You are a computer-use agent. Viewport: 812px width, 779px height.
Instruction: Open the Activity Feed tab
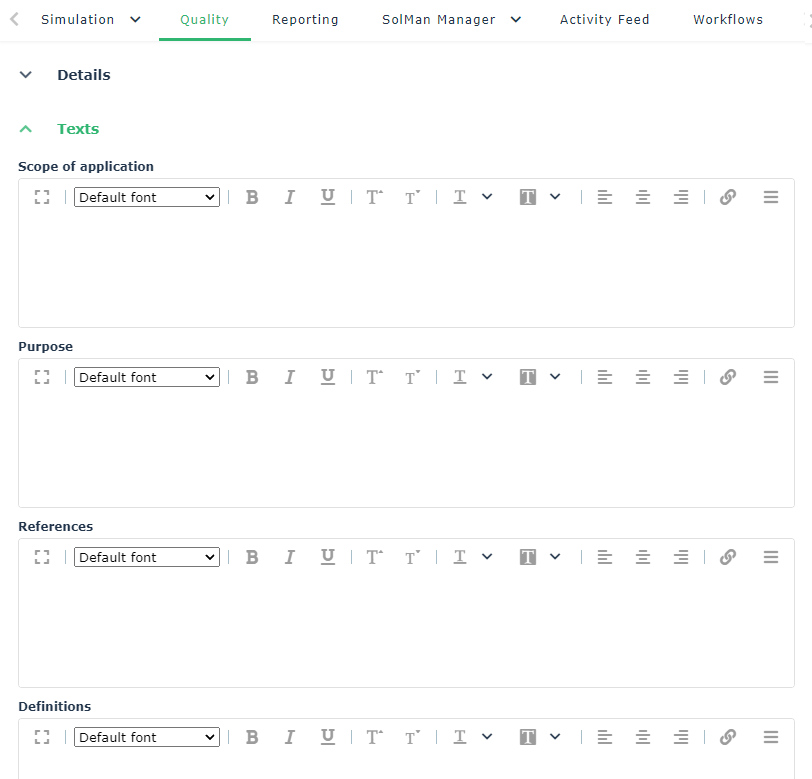pyautogui.click(x=604, y=20)
